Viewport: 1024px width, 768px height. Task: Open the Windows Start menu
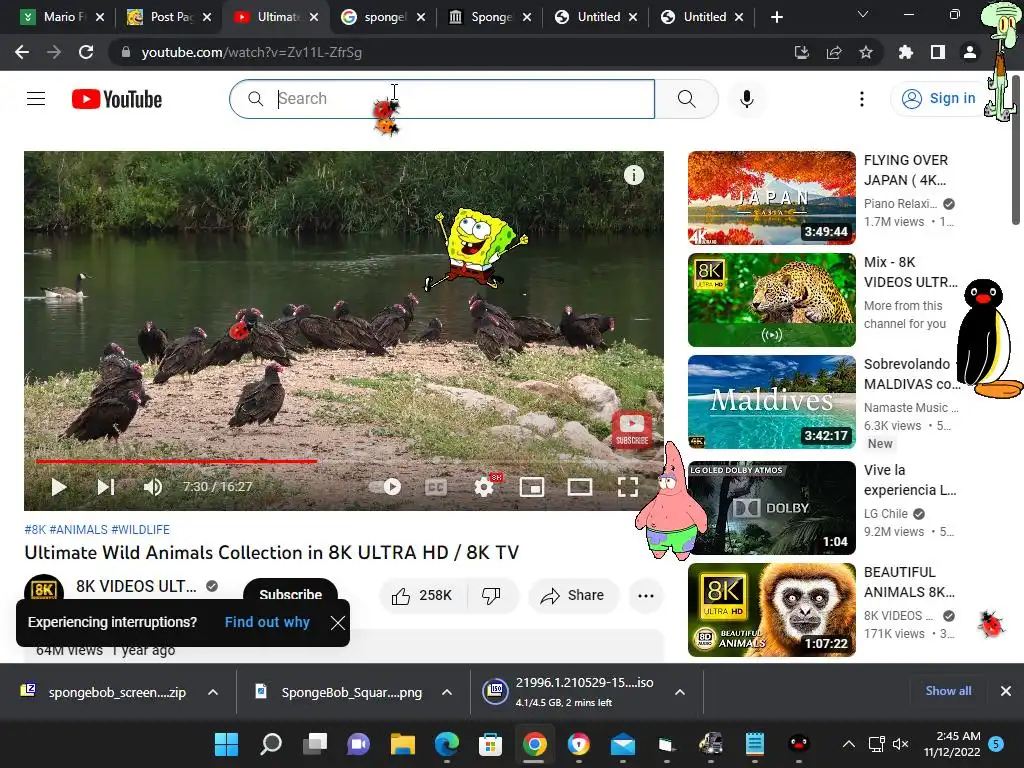pos(227,744)
